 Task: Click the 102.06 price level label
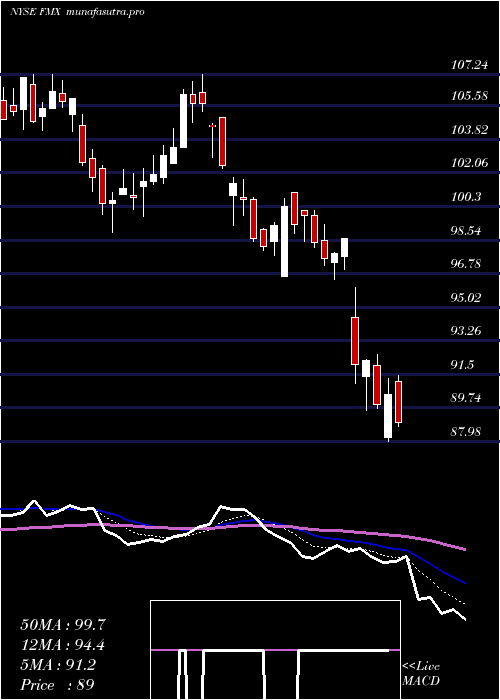tap(469, 163)
